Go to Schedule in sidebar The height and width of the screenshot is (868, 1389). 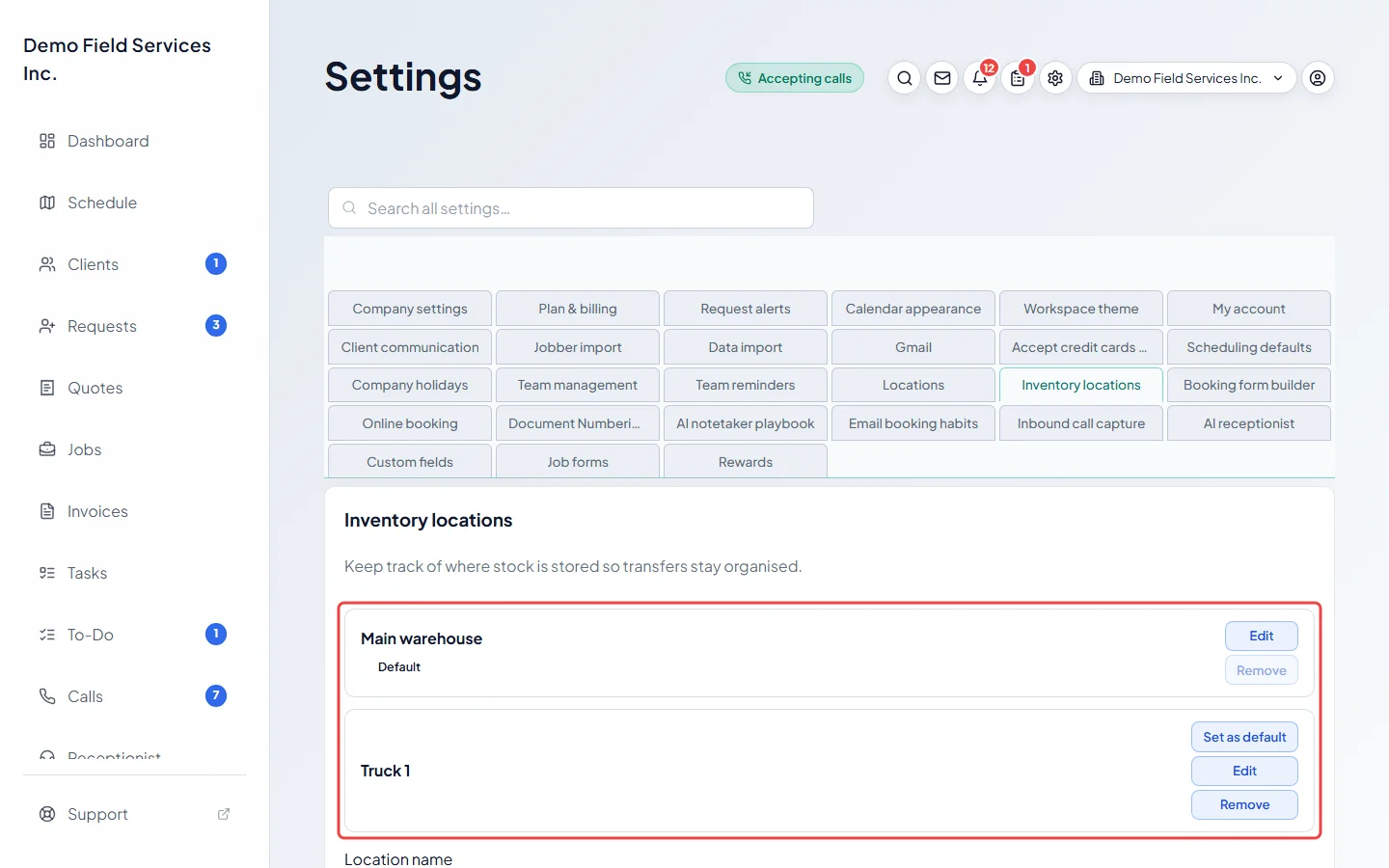point(135,203)
